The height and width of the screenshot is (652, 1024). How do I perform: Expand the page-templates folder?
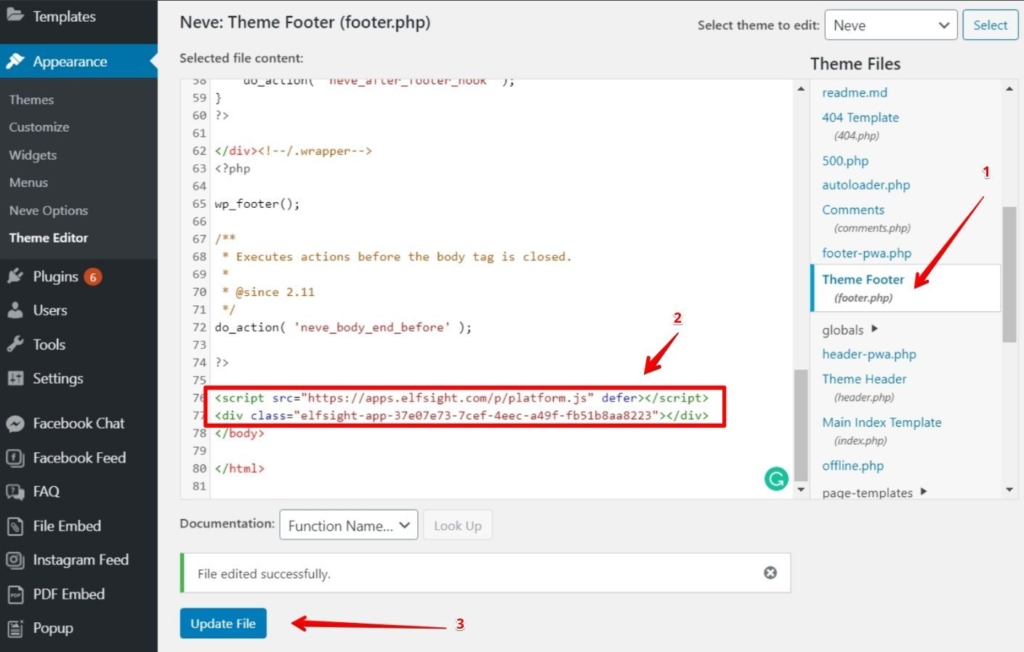(x=923, y=492)
